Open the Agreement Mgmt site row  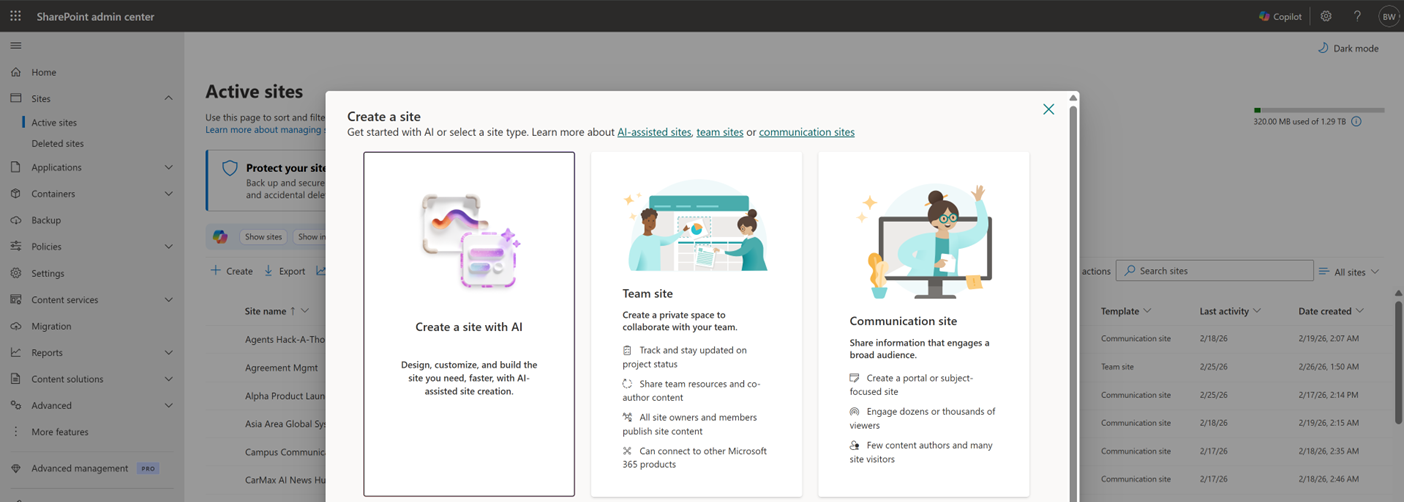point(281,367)
